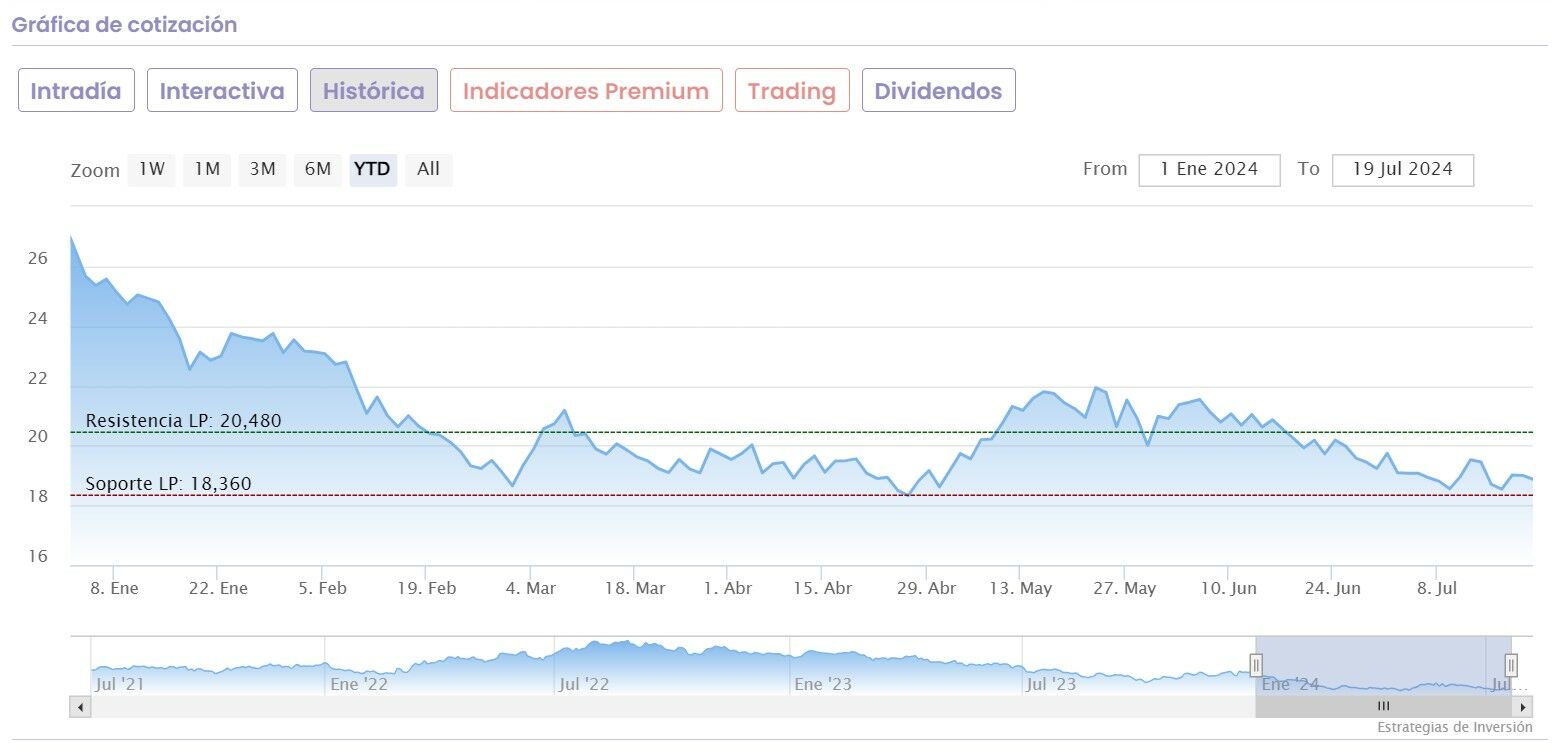
Task: Click the left range handle of navigator
Action: tap(1256, 665)
